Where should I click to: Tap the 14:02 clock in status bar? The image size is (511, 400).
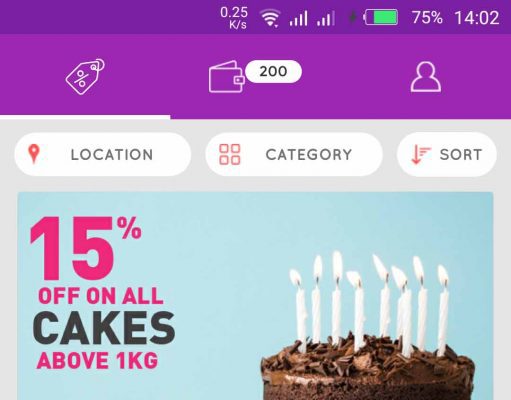click(x=477, y=18)
